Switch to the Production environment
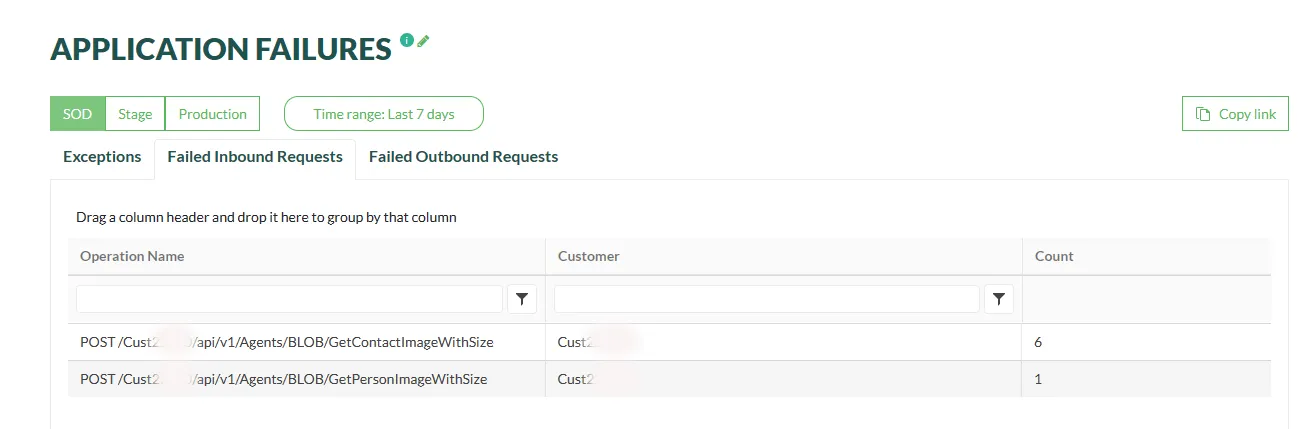Image resolution: width=1308 pixels, height=429 pixels. pos(212,114)
